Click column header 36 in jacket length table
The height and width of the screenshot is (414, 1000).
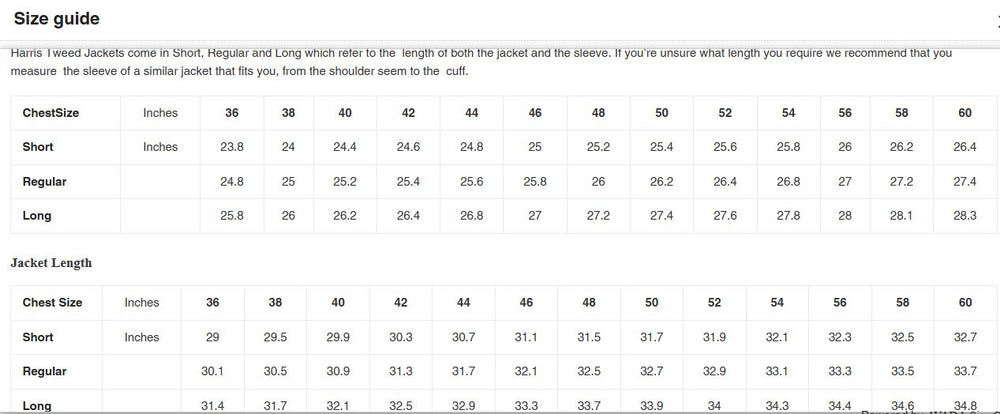(x=212, y=302)
